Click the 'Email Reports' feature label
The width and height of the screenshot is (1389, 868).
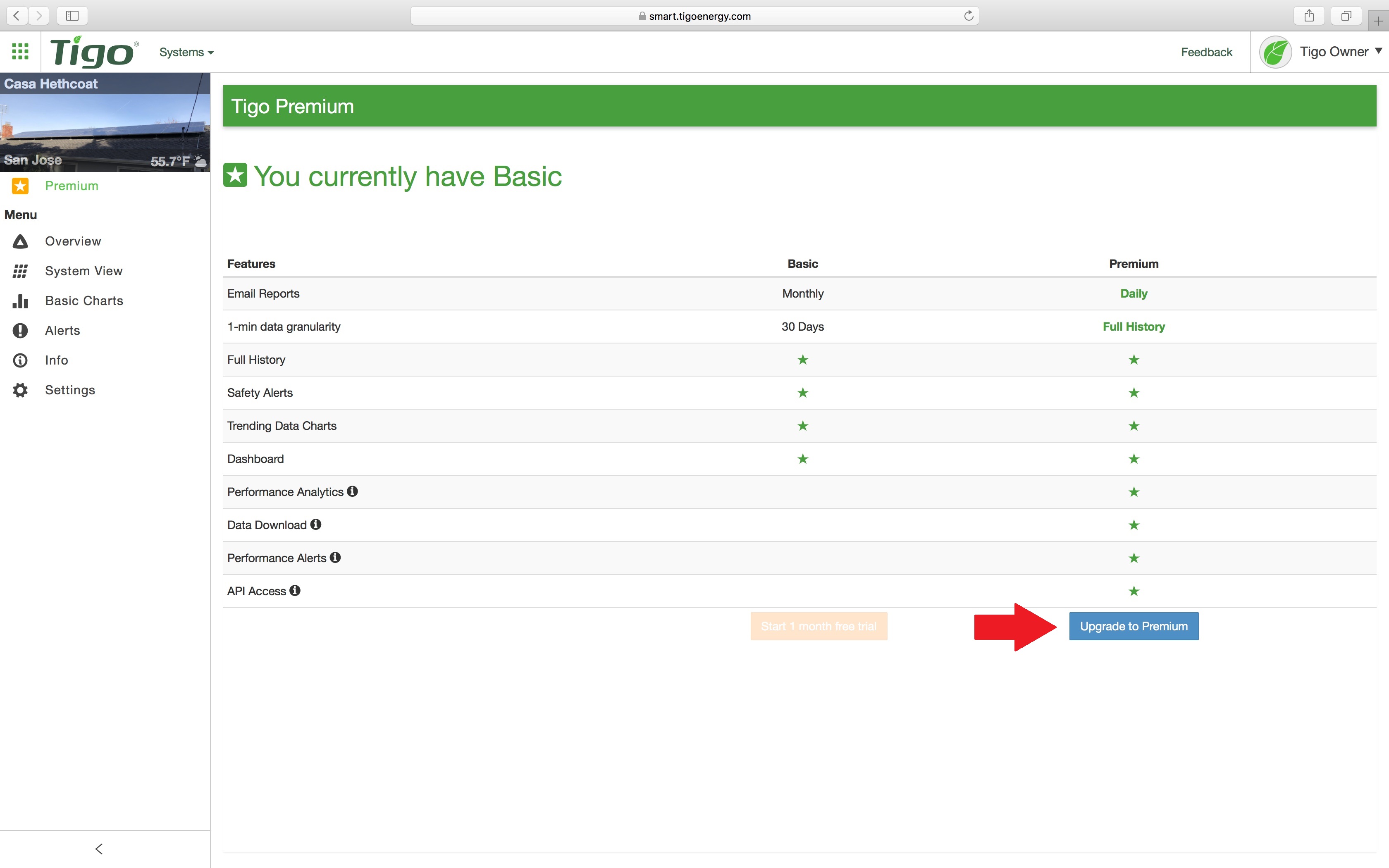pyautogui.click(x=263, y=293)
